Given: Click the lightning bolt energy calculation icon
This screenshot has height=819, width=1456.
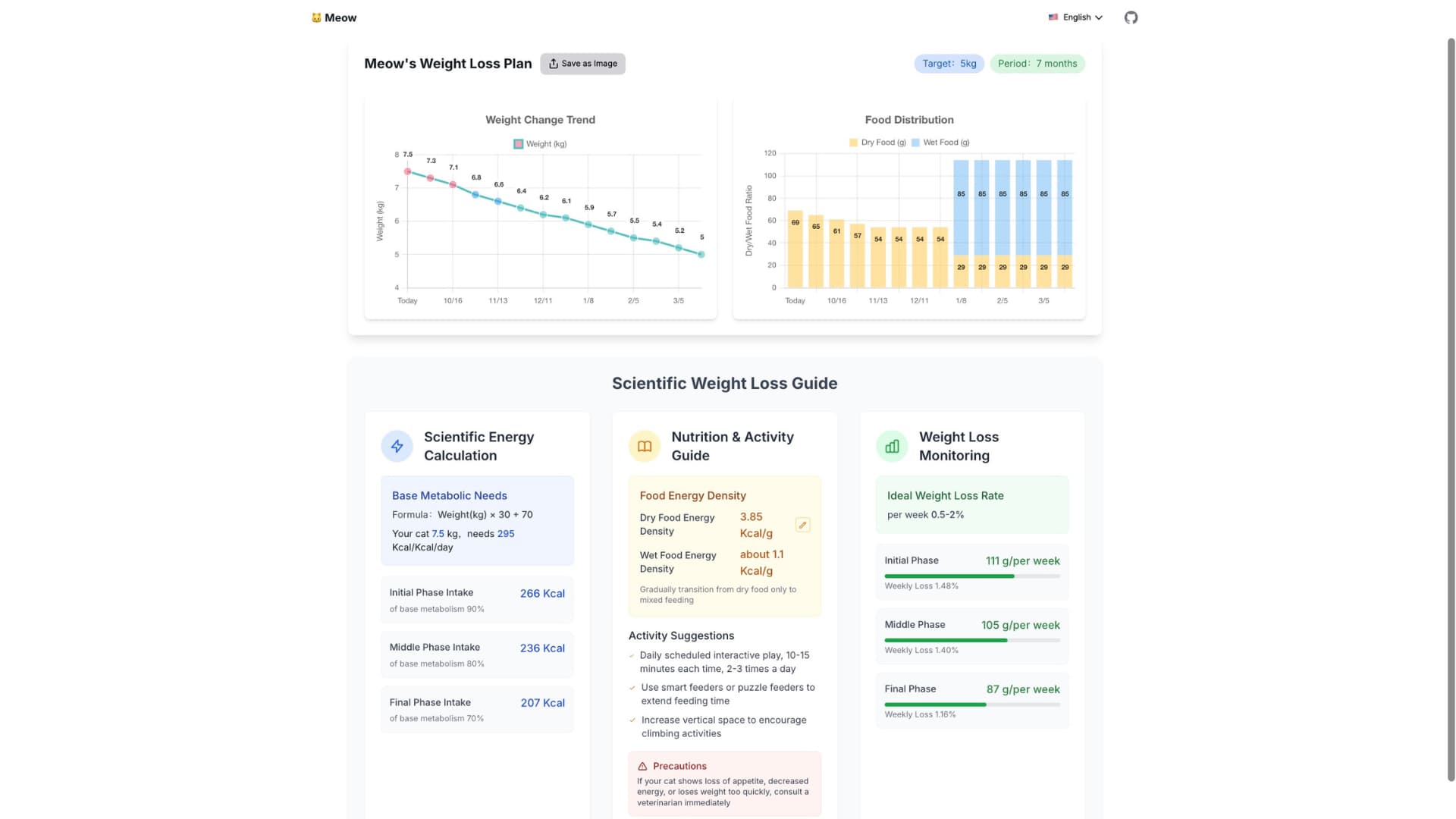Looking at the screenshot, I should coord(397,447).
